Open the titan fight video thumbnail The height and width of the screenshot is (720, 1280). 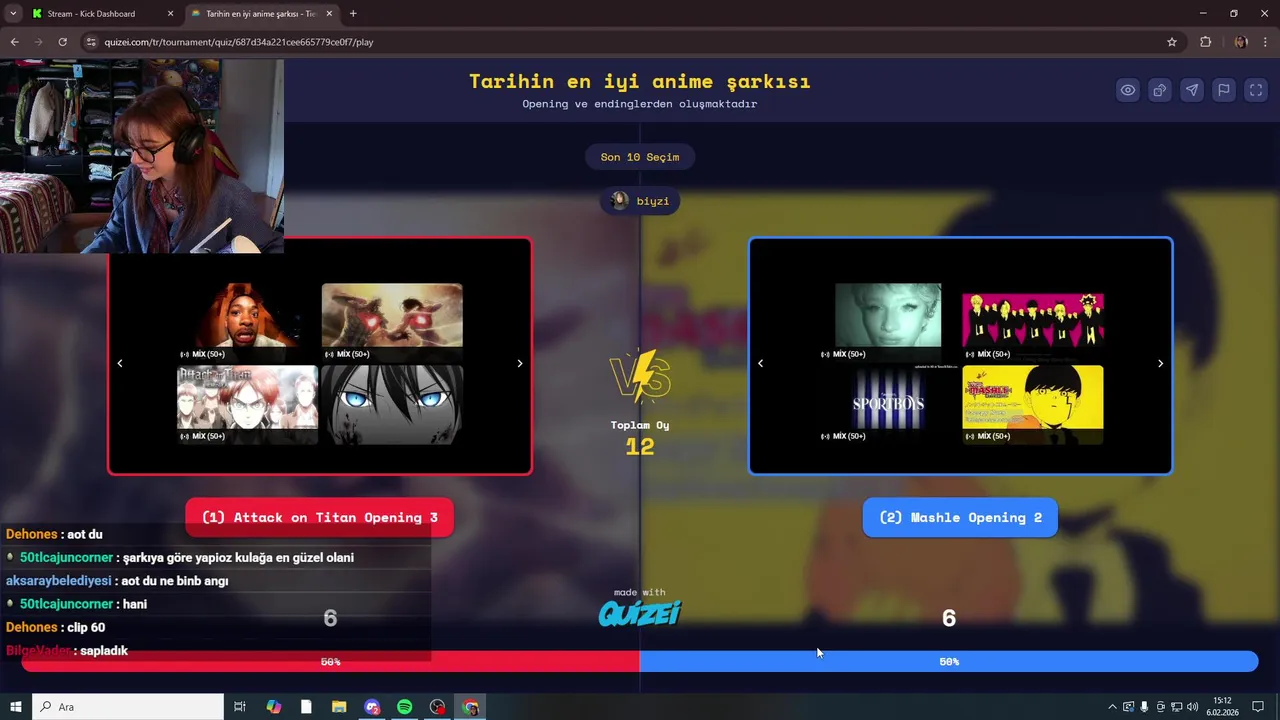[x=392, y=321]
